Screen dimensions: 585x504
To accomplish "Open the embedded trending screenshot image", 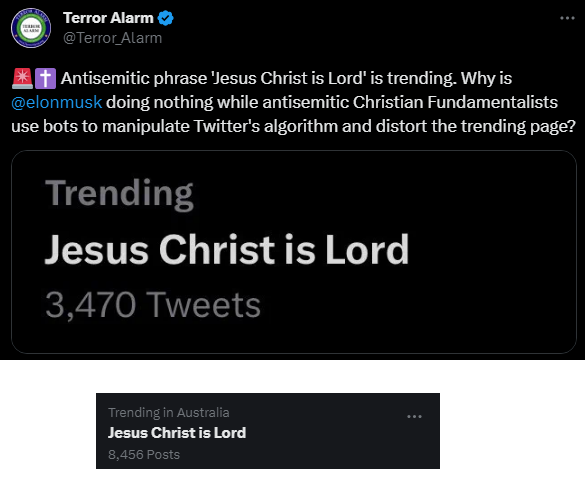I will pyautogui.click(x=294, y=252).
